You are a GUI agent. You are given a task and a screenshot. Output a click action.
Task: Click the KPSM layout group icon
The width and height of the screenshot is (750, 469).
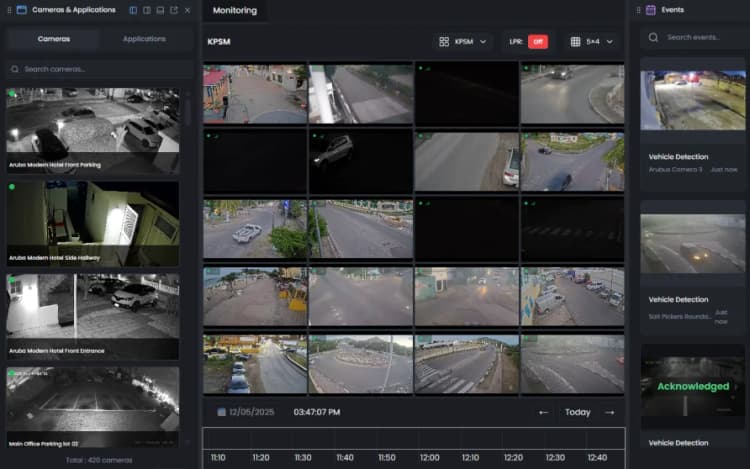[x=444, y=42]
